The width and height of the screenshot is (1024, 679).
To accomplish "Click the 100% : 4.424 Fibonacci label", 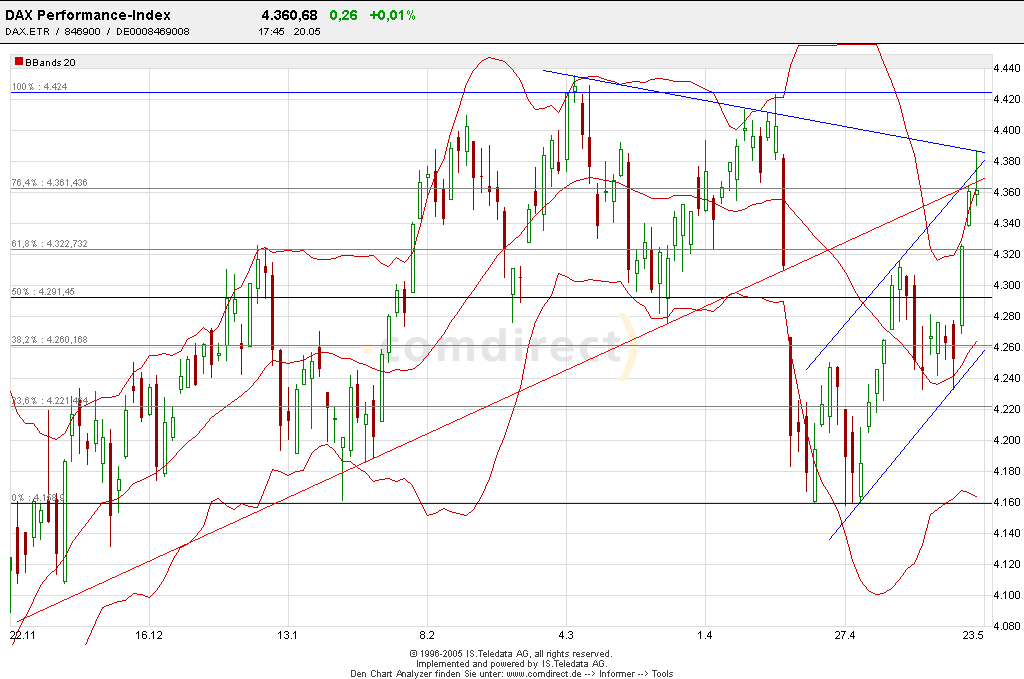I will tap(39, 86).
